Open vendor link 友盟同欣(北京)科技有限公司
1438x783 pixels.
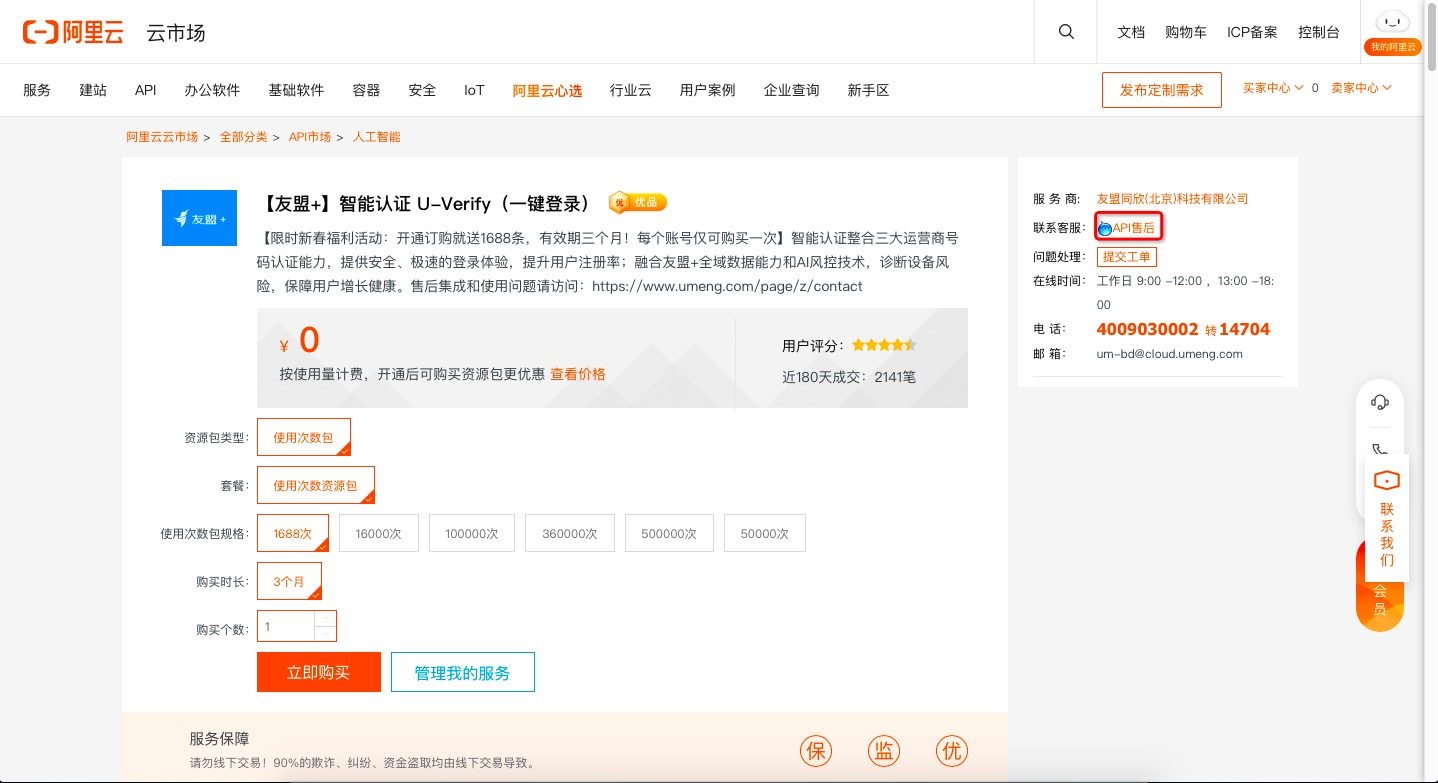pos(1172,198)
